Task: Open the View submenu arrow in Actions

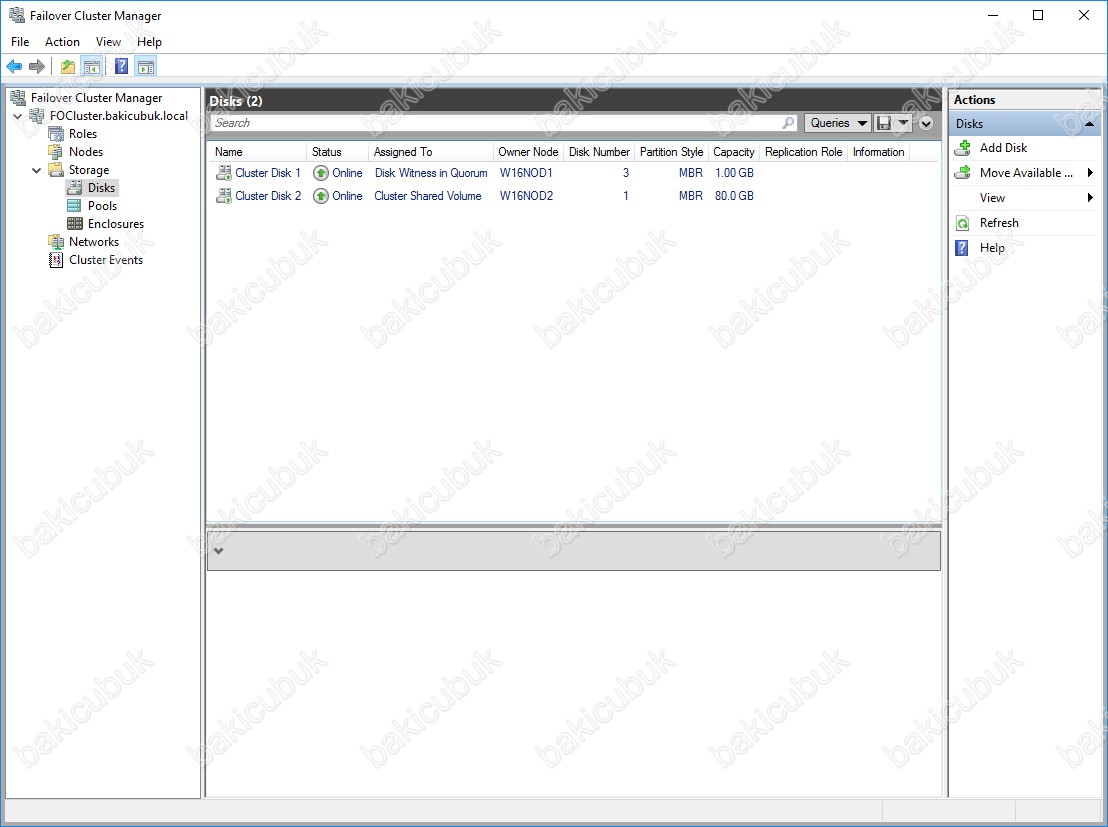Action: click(x=1090, y=198)
